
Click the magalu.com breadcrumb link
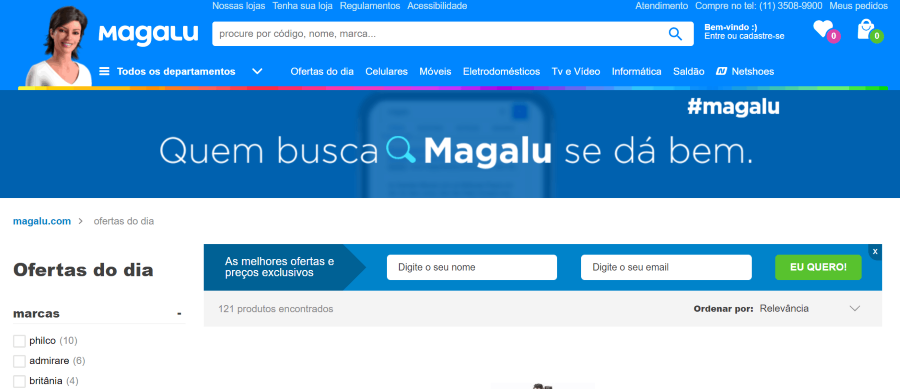tap(42, 221)
